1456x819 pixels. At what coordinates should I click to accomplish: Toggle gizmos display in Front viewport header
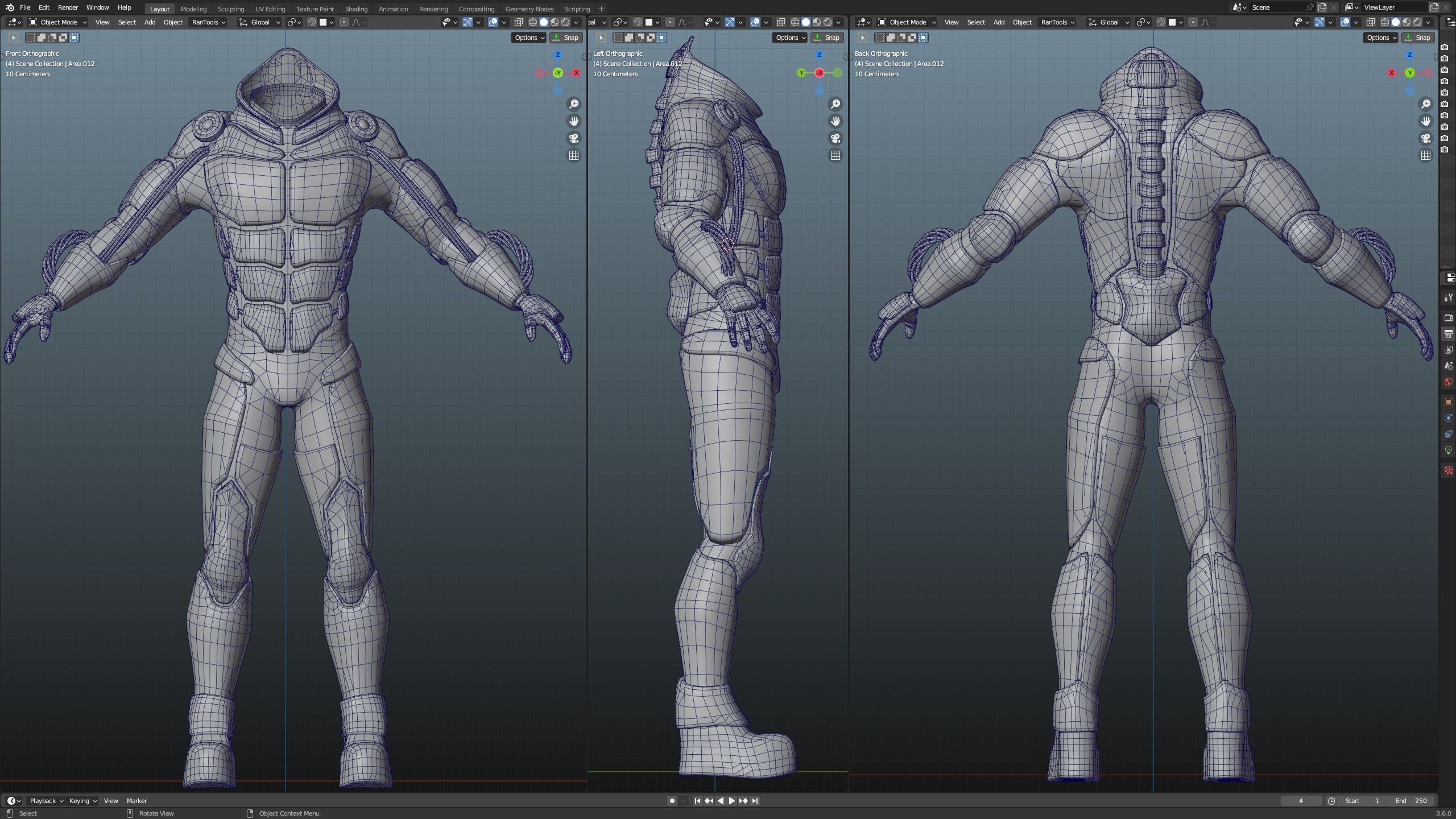tap(467, 22)
